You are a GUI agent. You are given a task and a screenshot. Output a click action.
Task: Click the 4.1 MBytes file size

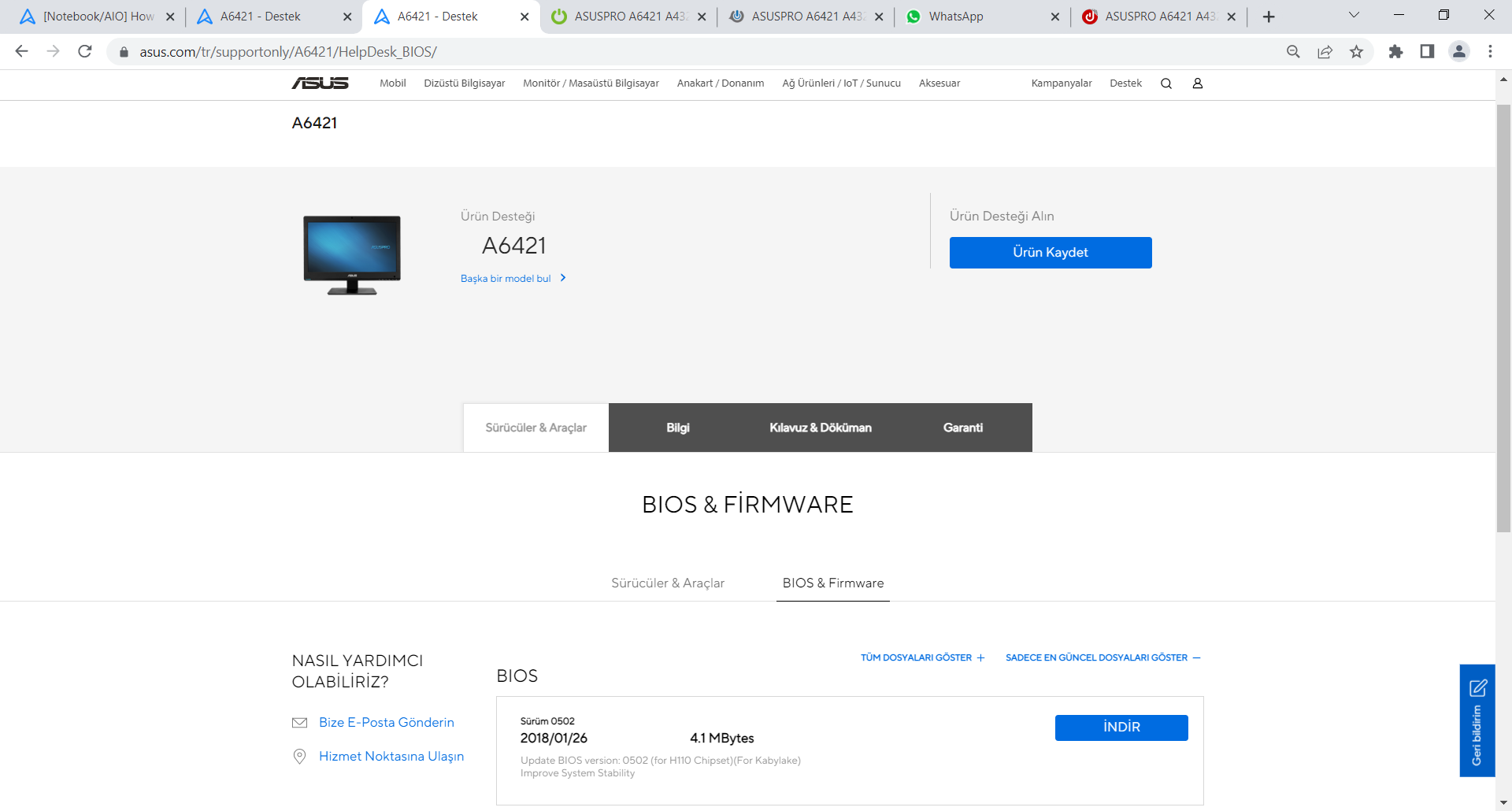pos(722,739)
